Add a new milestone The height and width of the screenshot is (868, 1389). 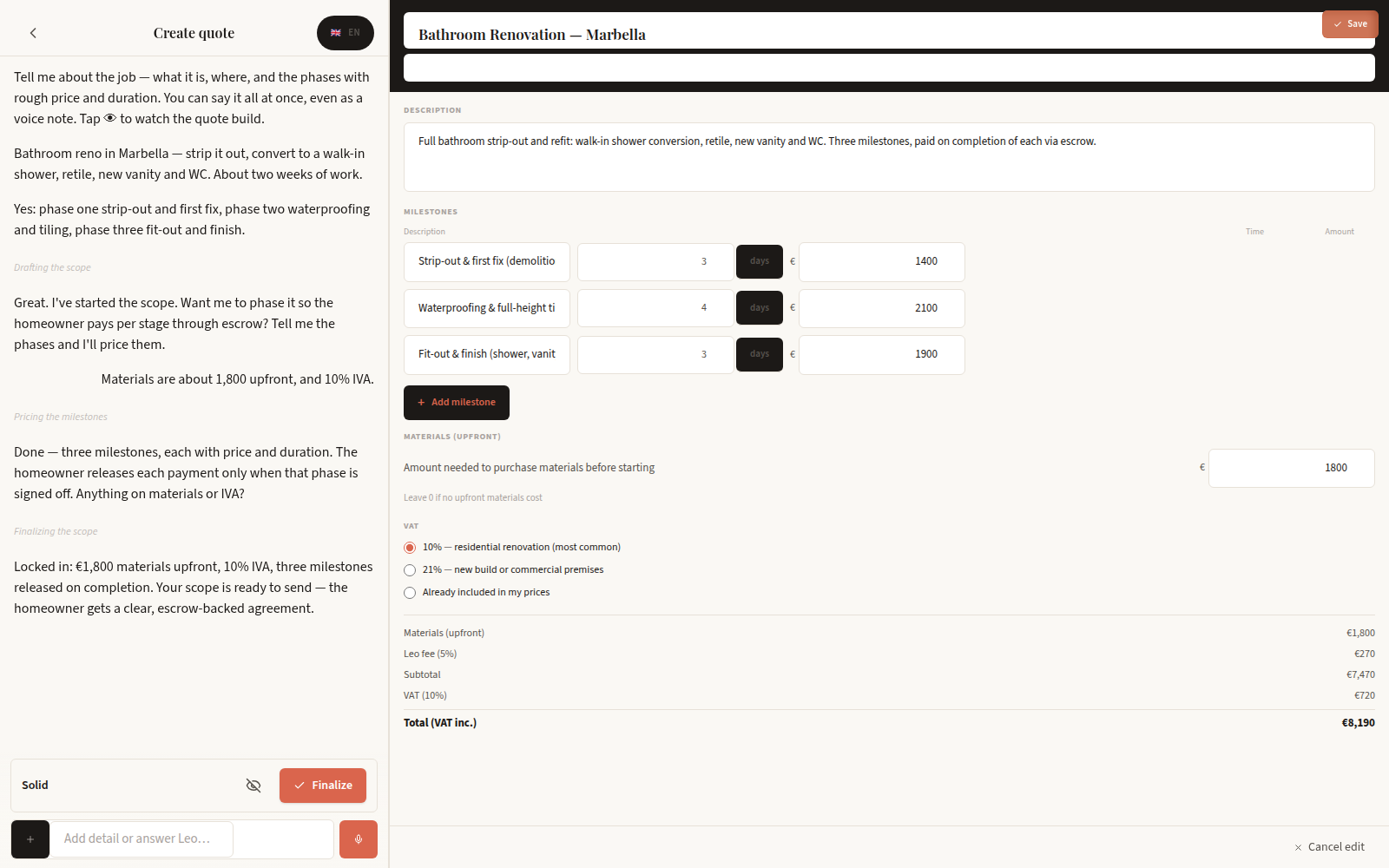pyautogui.click(x=457, y=403)
